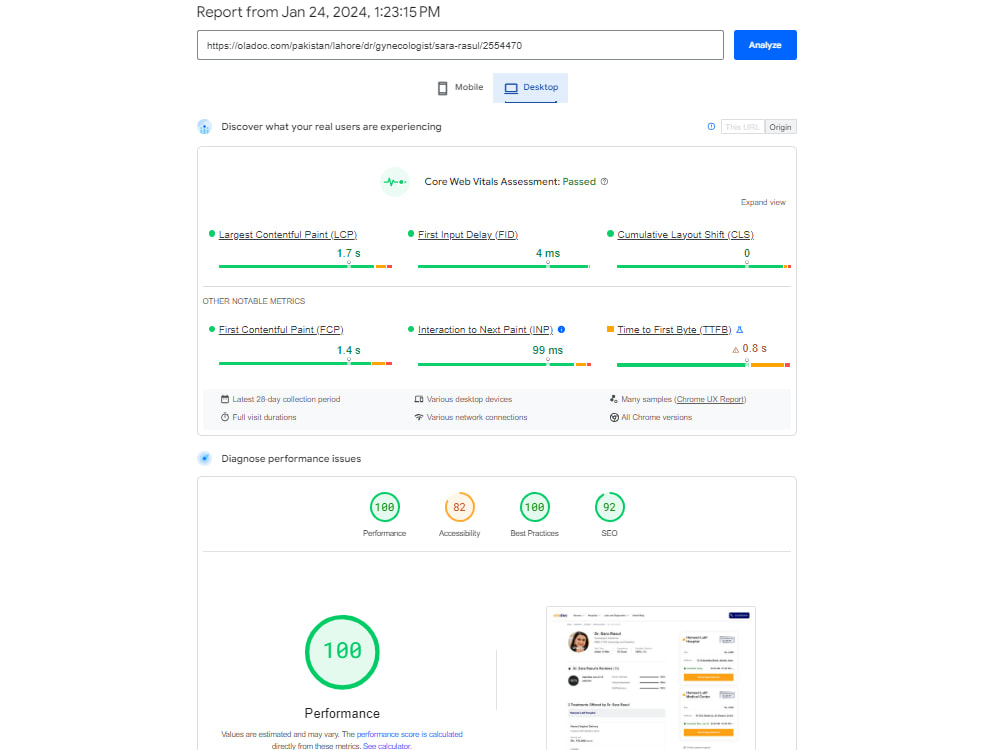1000x750 pixels.
Task: Open the See calculator link
Action: point(386,746)
